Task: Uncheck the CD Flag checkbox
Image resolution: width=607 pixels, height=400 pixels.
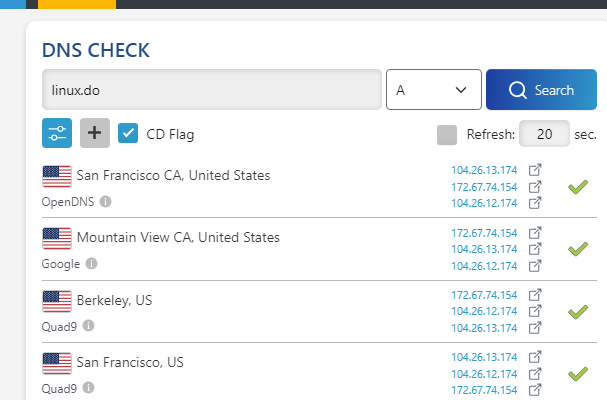Action: (x=128, y=133)
